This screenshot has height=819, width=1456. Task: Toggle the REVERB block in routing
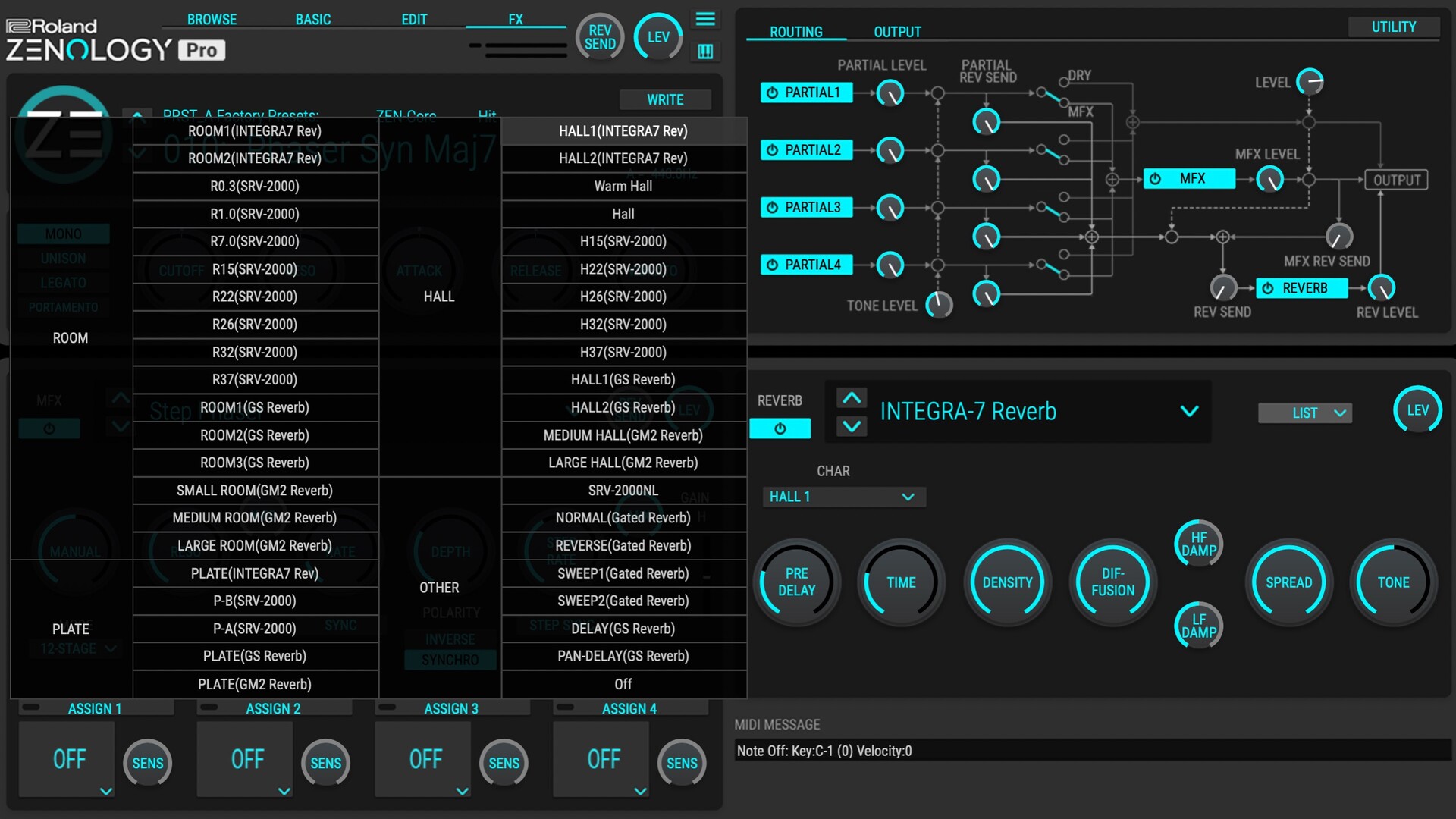click(1302, 288)
